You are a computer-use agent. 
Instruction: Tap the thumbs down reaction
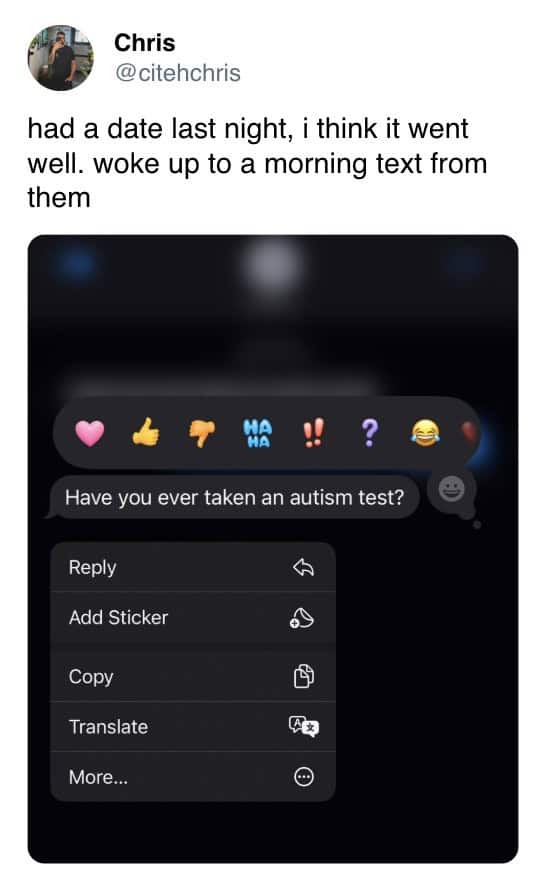coord(202,433)
